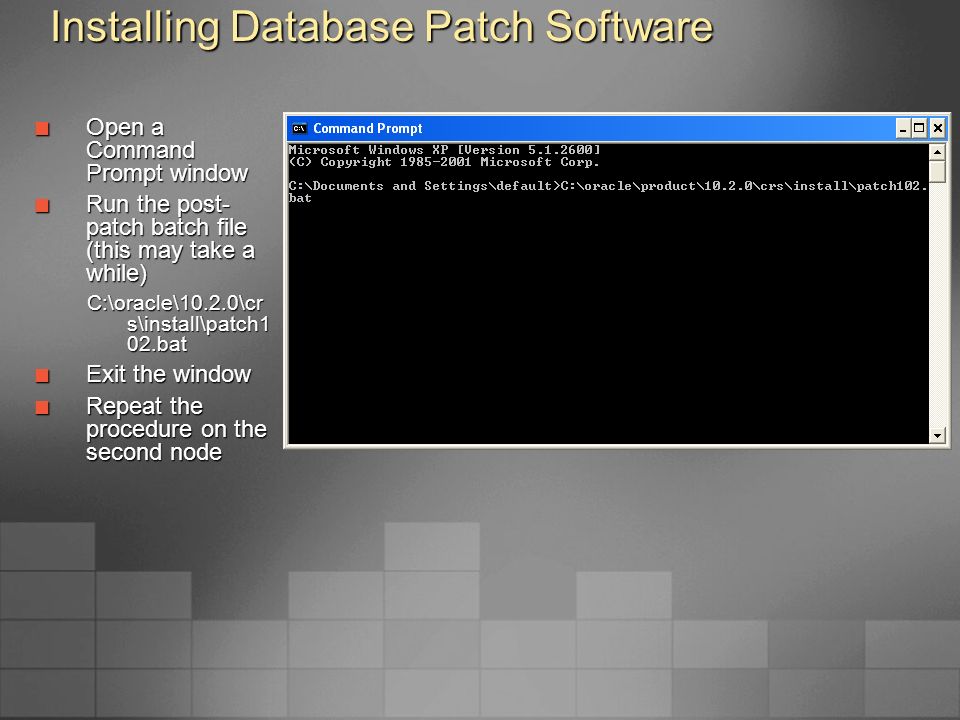Click the vertical scrollbar thumb in Command Prompt

point(937,171)
